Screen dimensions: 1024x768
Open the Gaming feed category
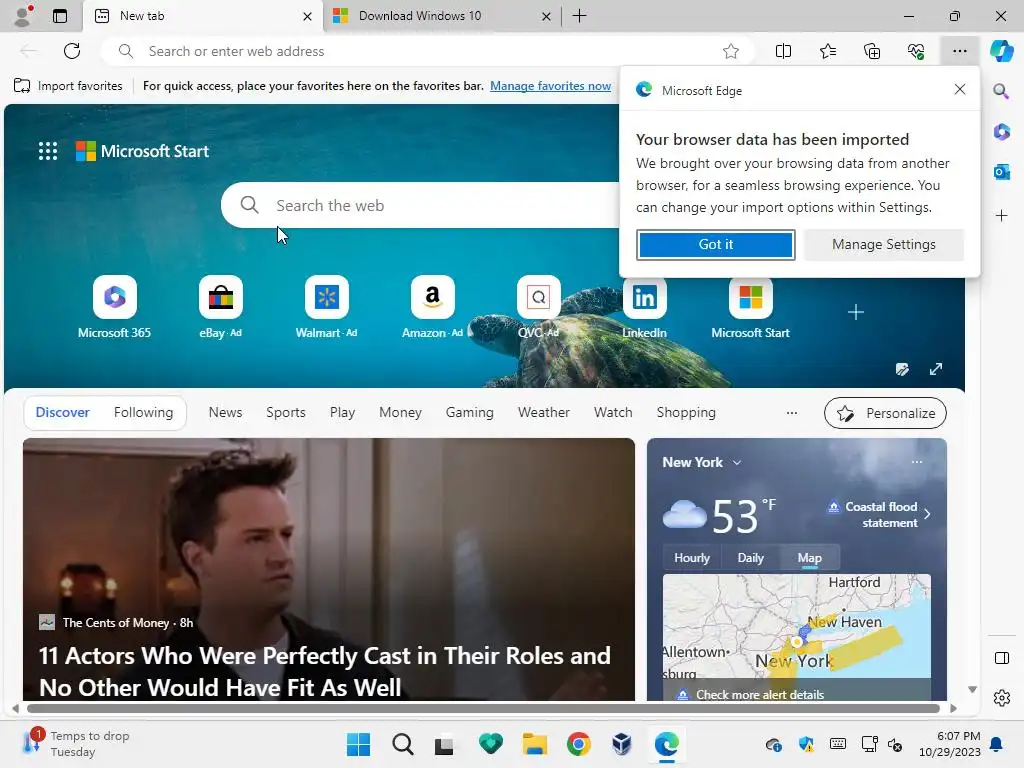tap(470, 412)
